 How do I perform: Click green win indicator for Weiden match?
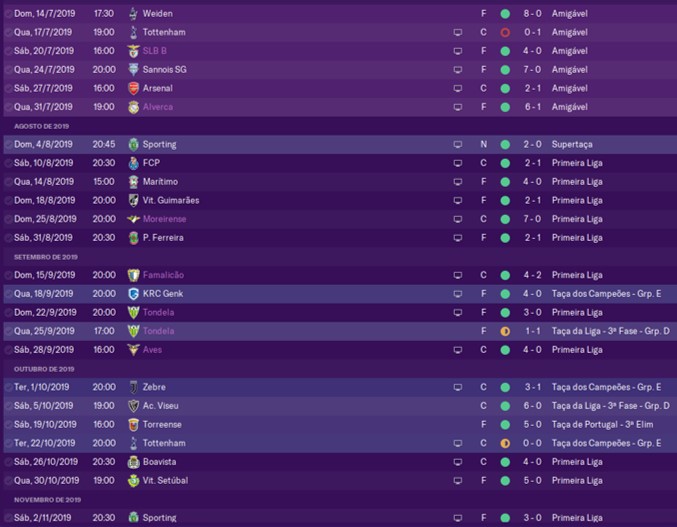pyautogui.click(x=505, y=14)
